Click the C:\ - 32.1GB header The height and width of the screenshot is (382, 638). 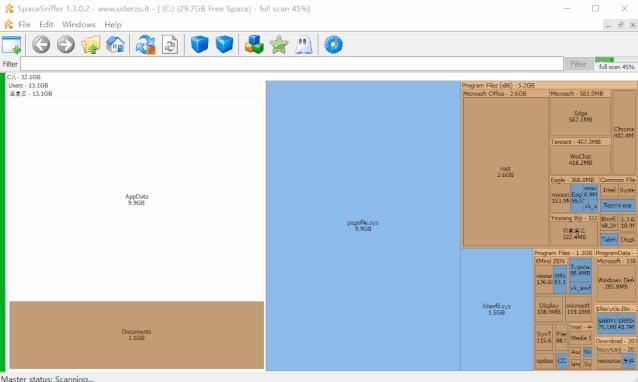pos(24,77)
